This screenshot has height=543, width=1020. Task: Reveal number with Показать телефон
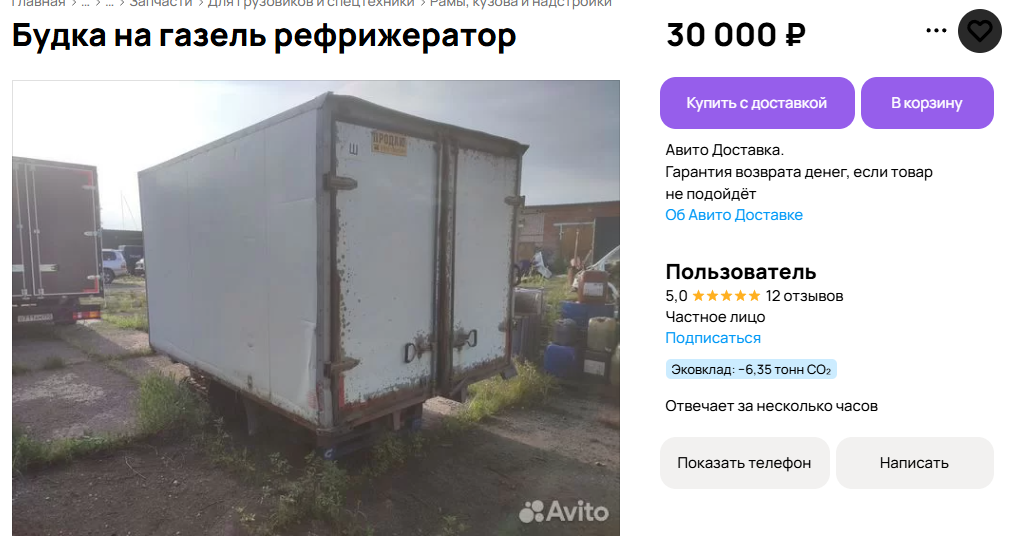(x=744, y=462)
